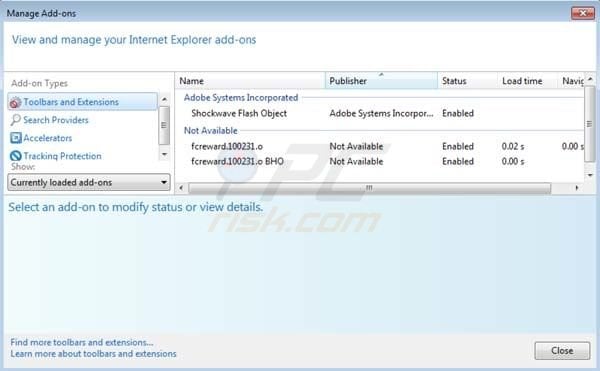Viewport: 600px width, 371px height.
Task: Click Adobe Systems Incorpor... publisher cell
Action: pyautogui.click(x=381, y=113)
